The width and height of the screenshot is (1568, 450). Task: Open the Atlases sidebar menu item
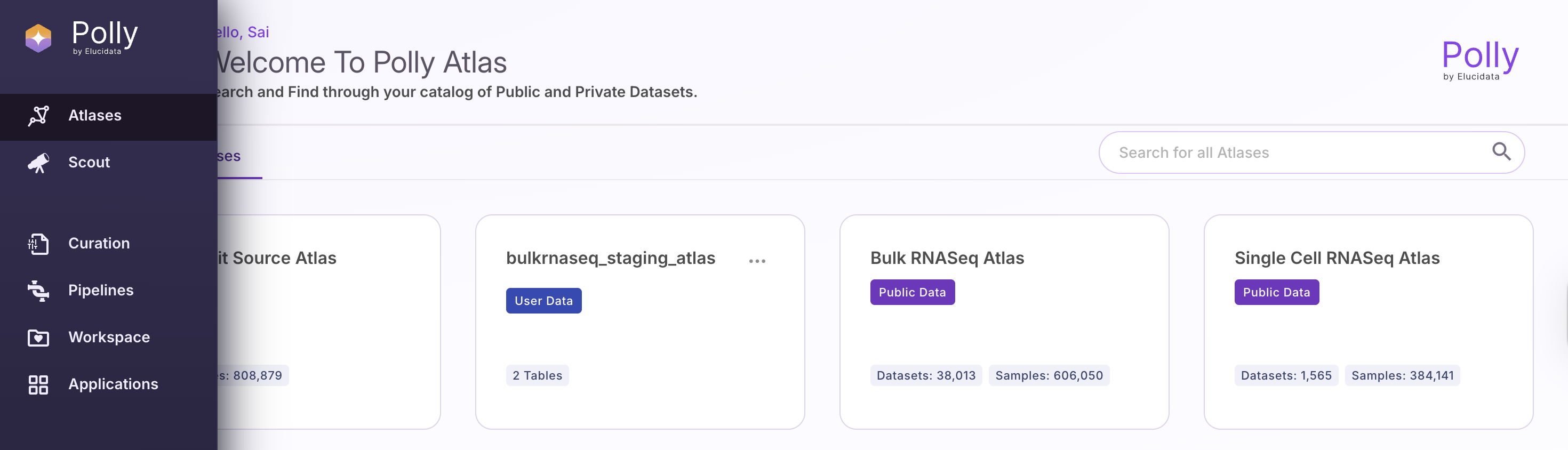click(95, 116)
